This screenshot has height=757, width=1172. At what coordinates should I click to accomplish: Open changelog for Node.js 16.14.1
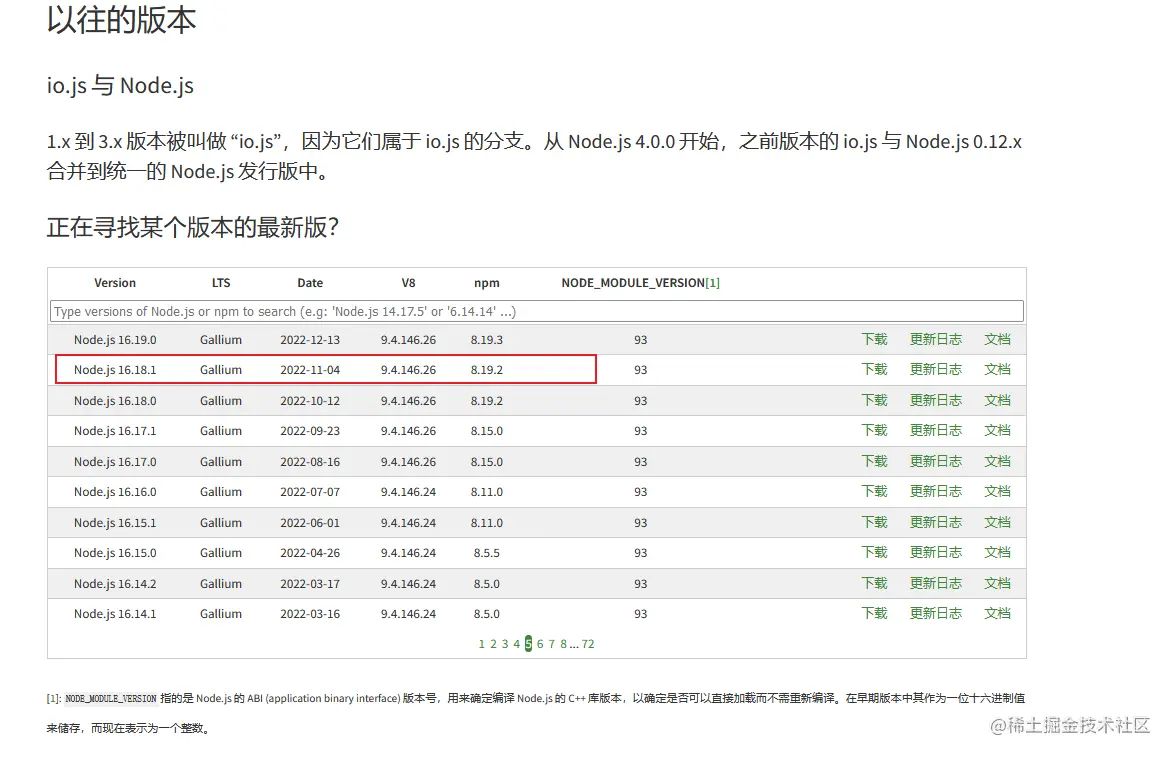[935, 613]
